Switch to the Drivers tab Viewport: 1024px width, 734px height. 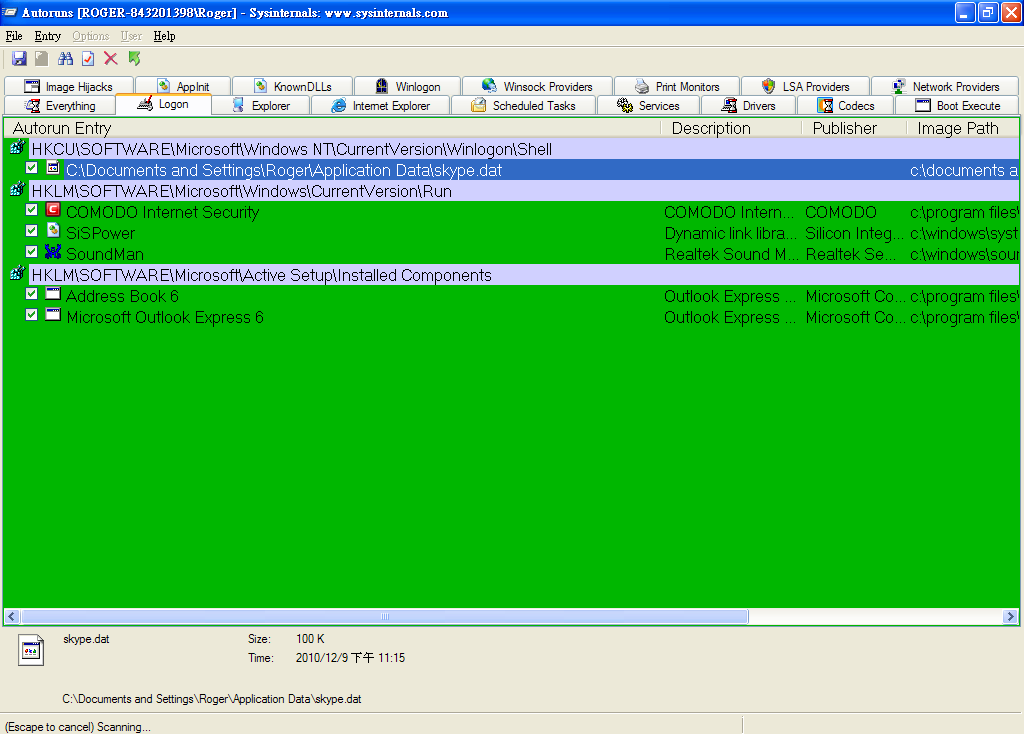[x=748, y=105]
